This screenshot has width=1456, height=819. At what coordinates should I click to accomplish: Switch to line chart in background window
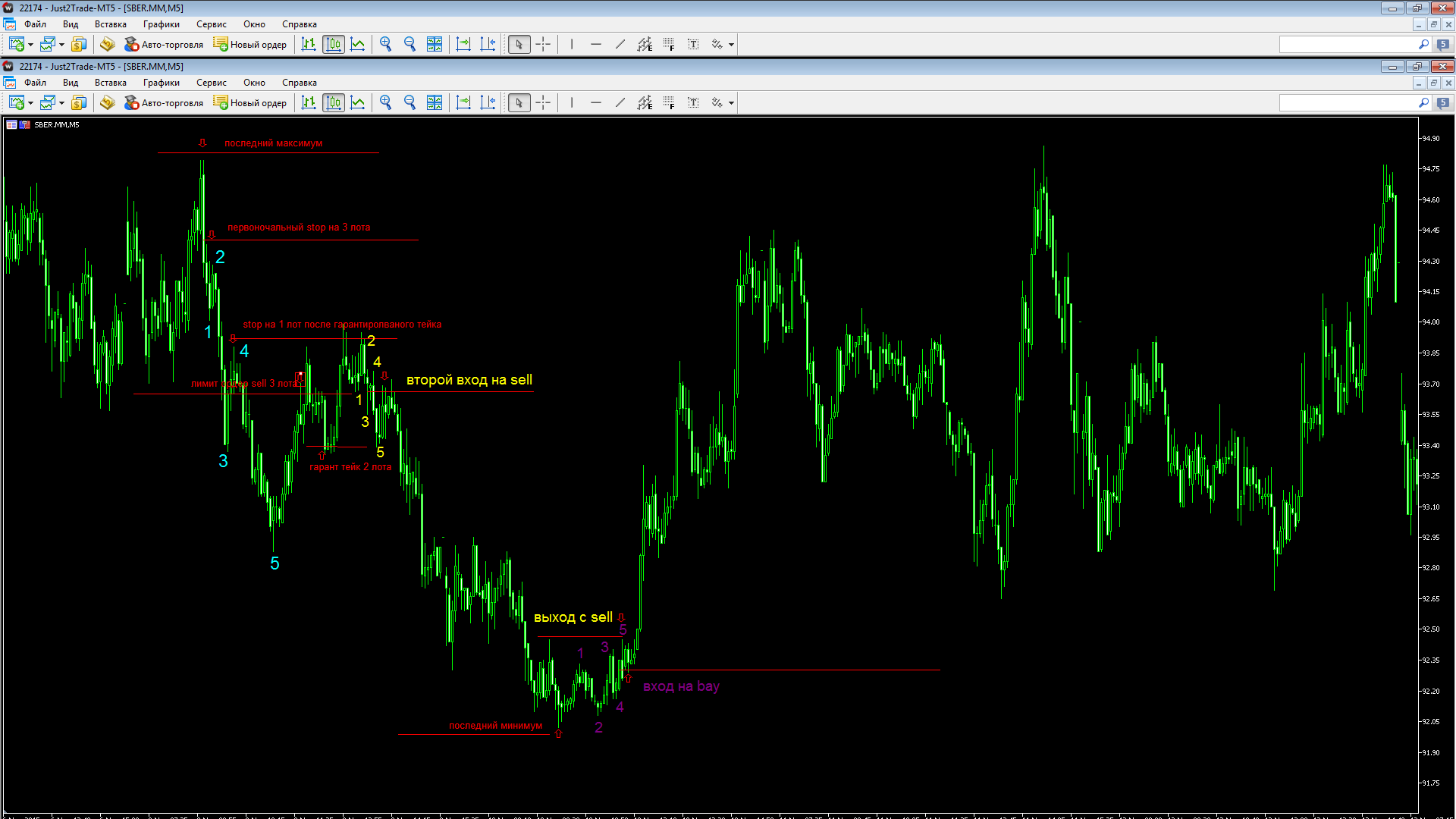(358, 45)
